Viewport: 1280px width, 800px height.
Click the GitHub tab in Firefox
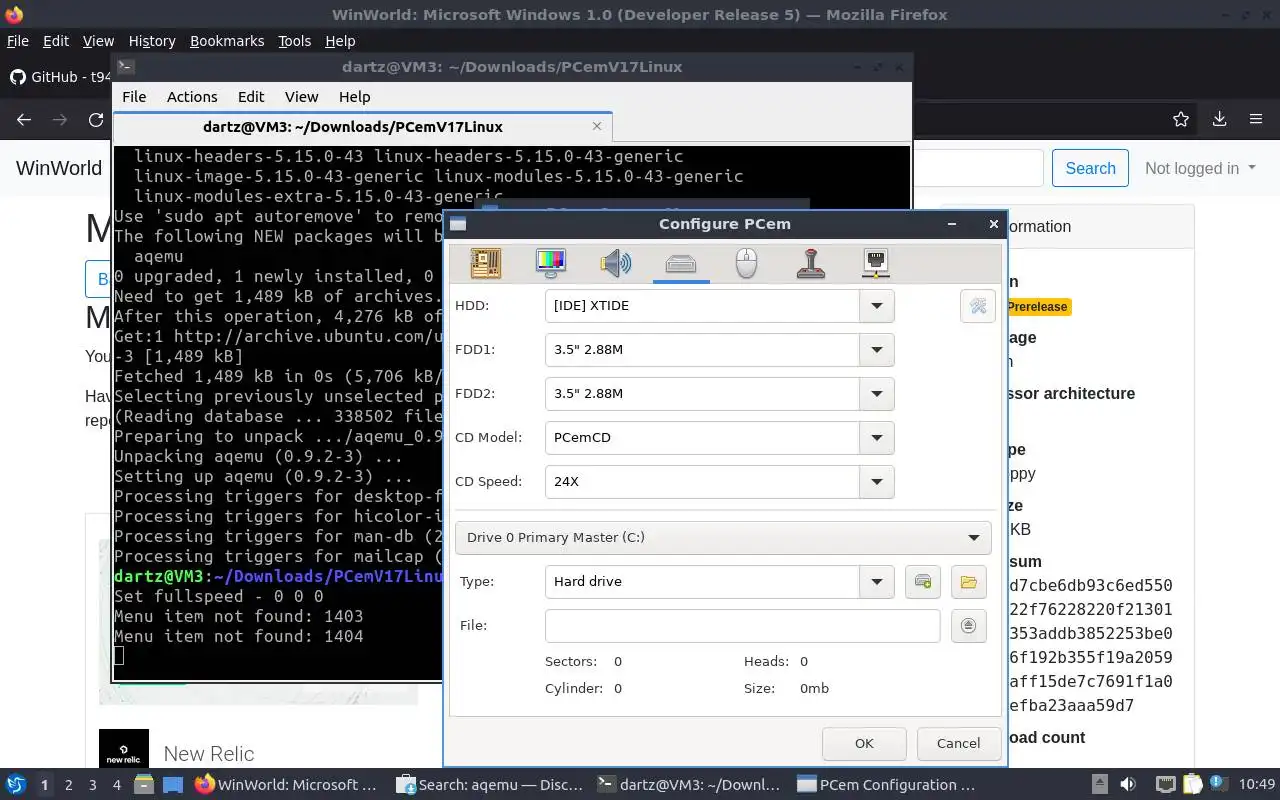pos(60,77)
